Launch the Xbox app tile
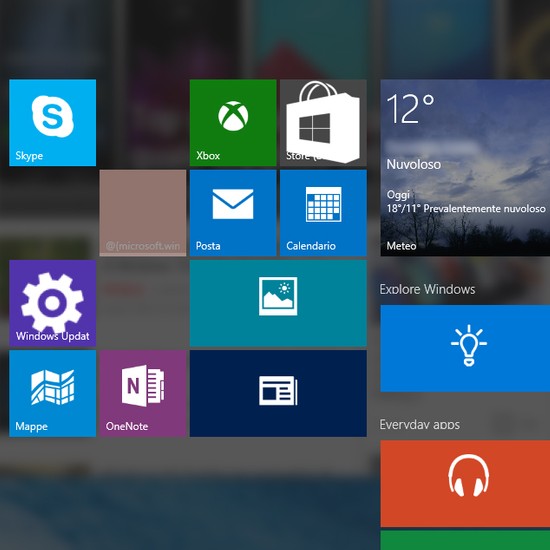This screenshot has height=550, width=550. (233, 123)
